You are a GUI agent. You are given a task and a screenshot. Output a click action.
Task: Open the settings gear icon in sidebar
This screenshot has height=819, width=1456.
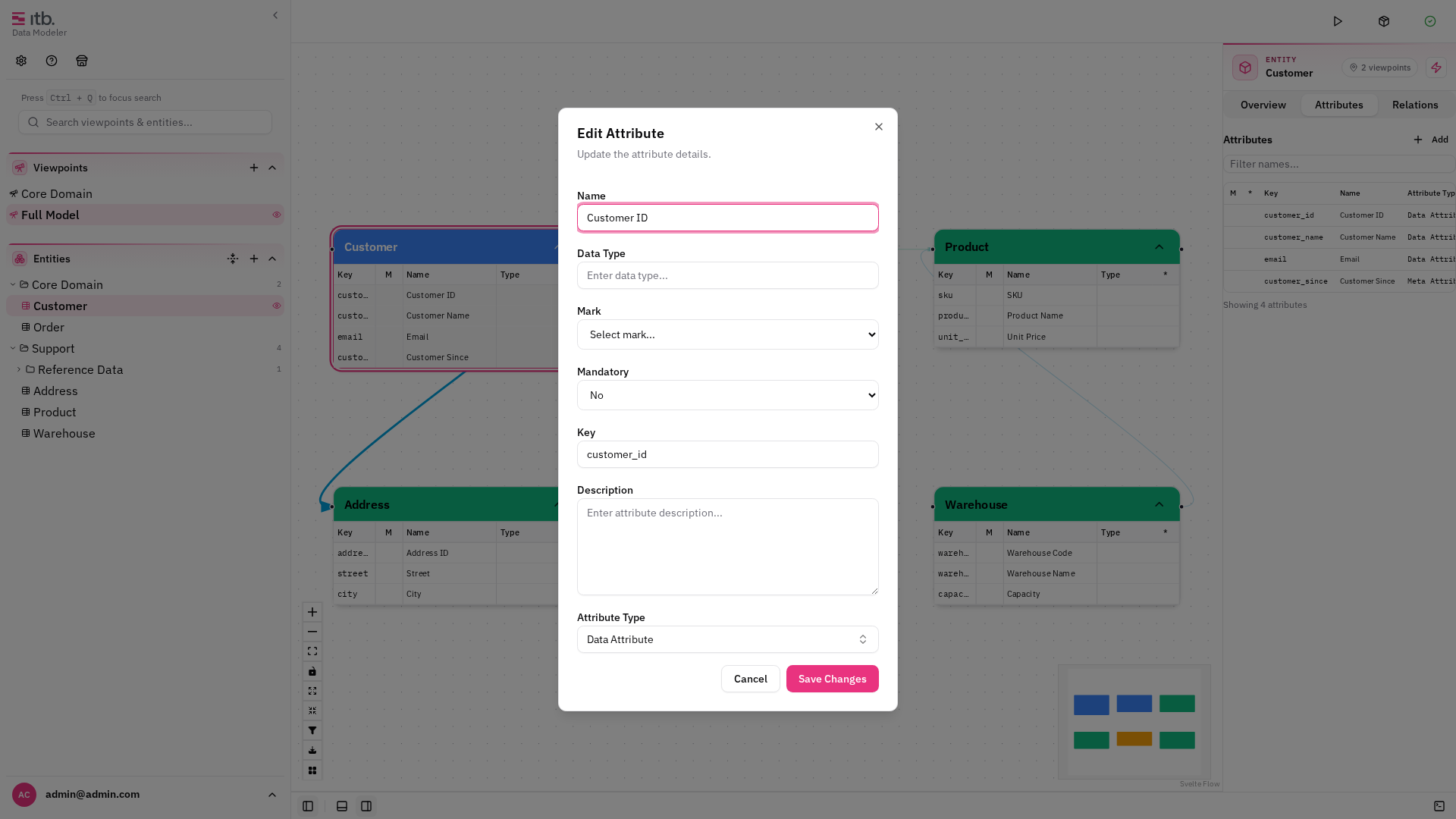click(21, 61)
